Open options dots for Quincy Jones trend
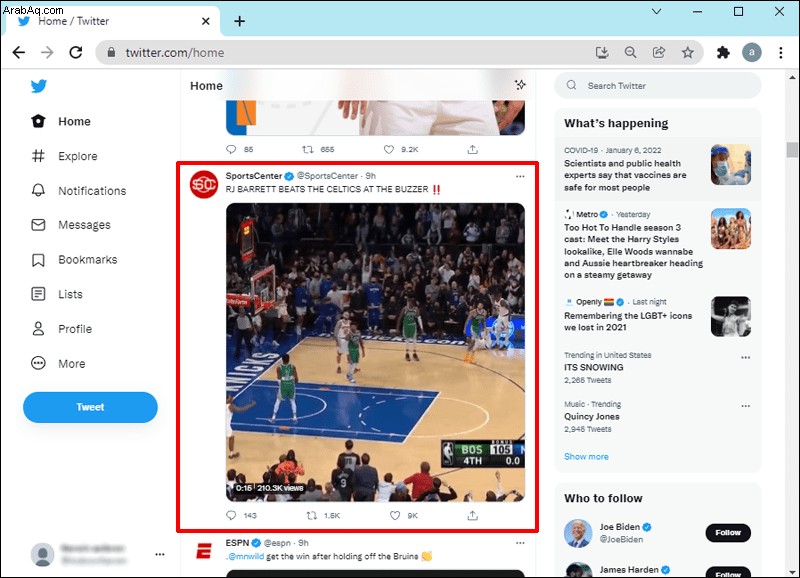This screenshot has height=578, width=800. [x=745, y=406]
